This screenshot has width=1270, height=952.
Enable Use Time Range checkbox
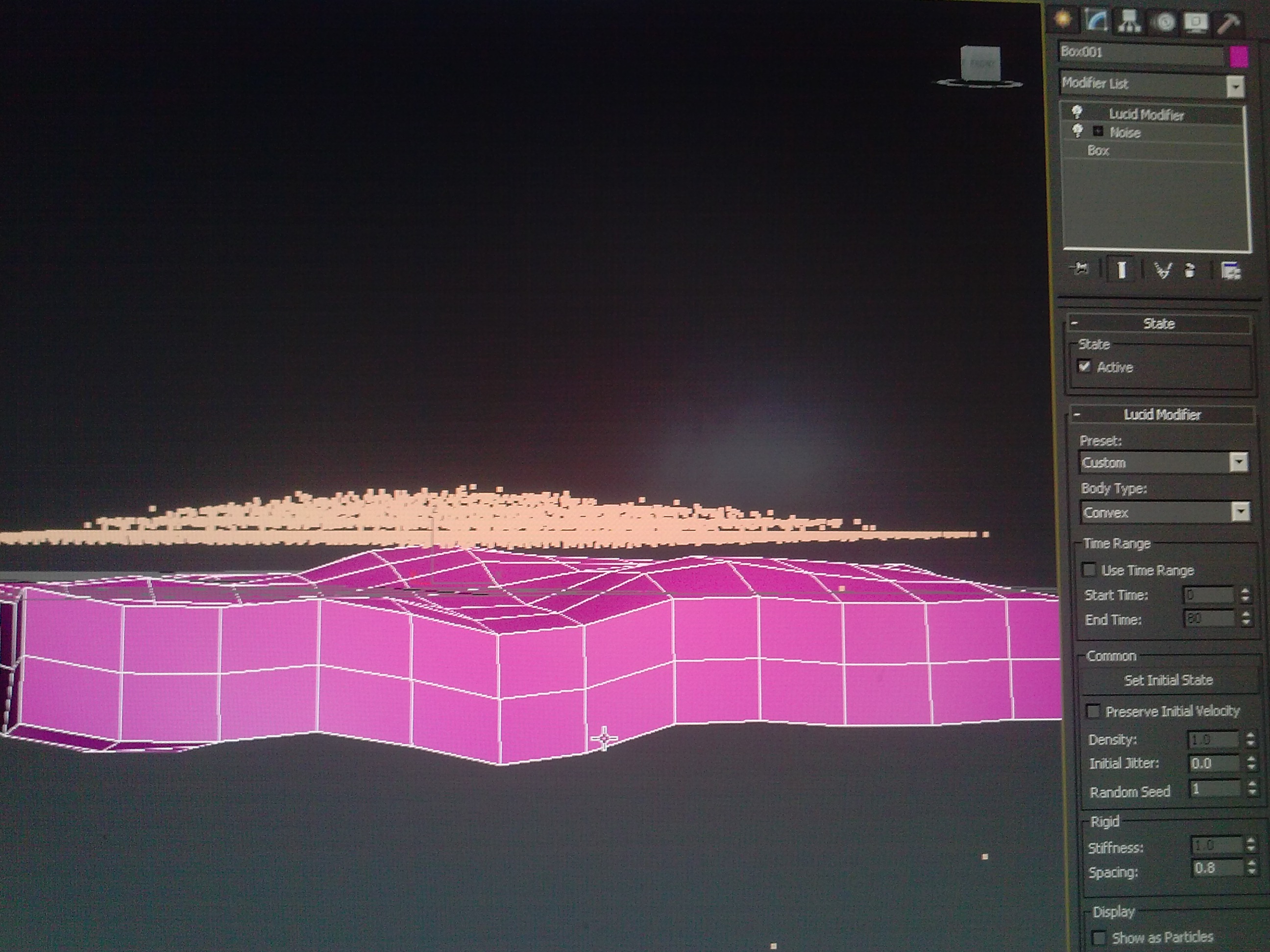coord(1089,569)
